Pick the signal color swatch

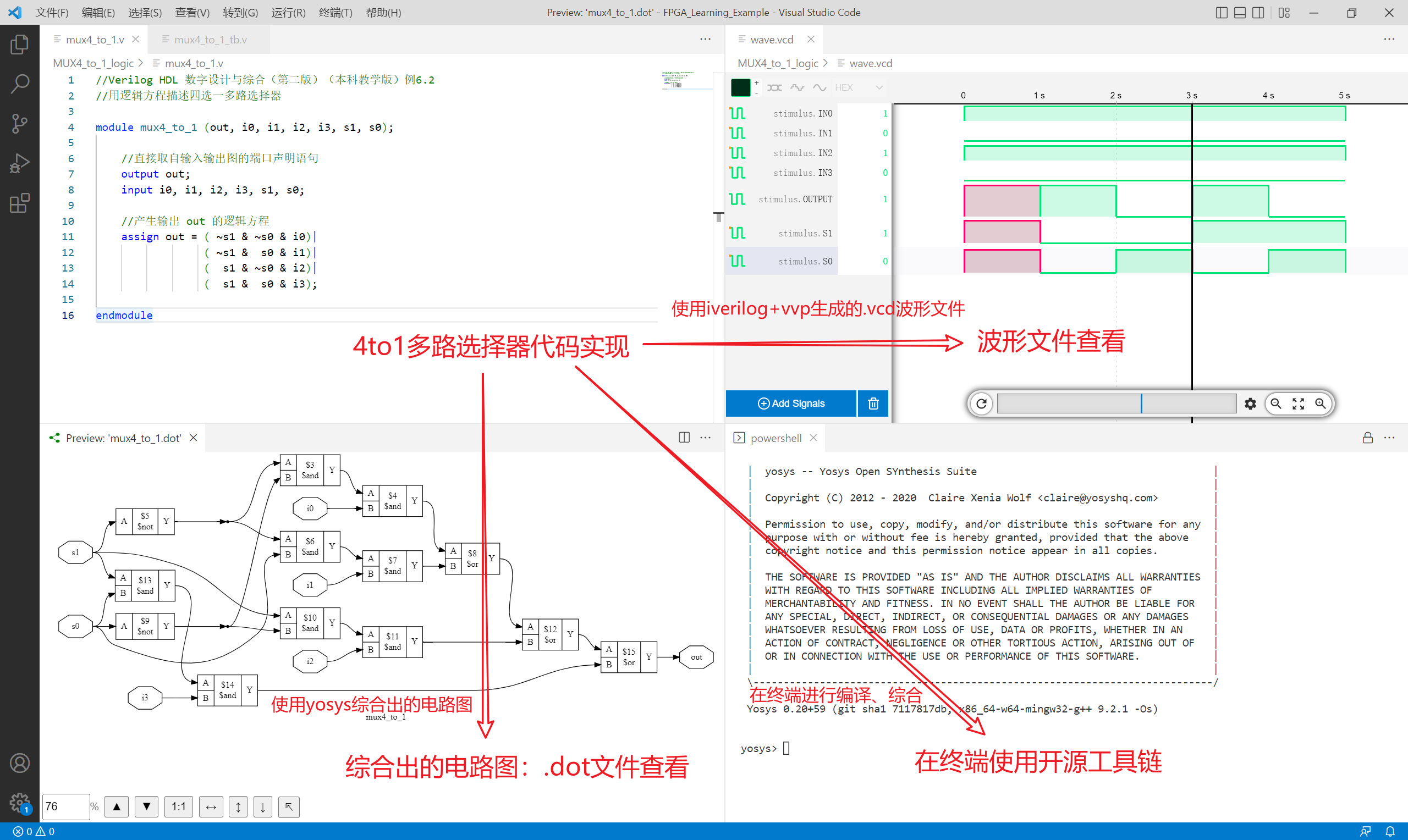coord(740,87)
